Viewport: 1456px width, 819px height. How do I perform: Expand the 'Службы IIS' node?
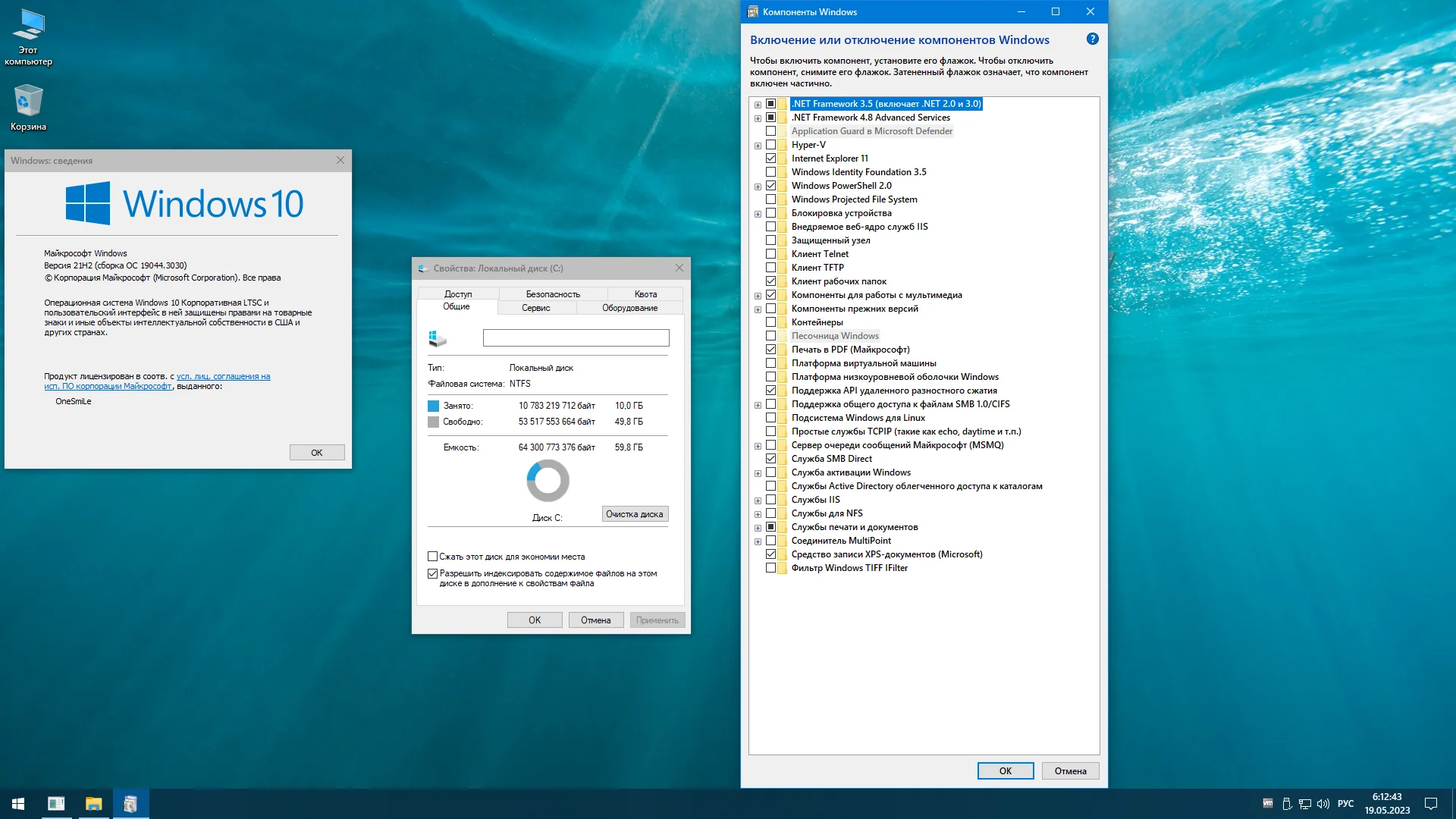click(758, 500)
